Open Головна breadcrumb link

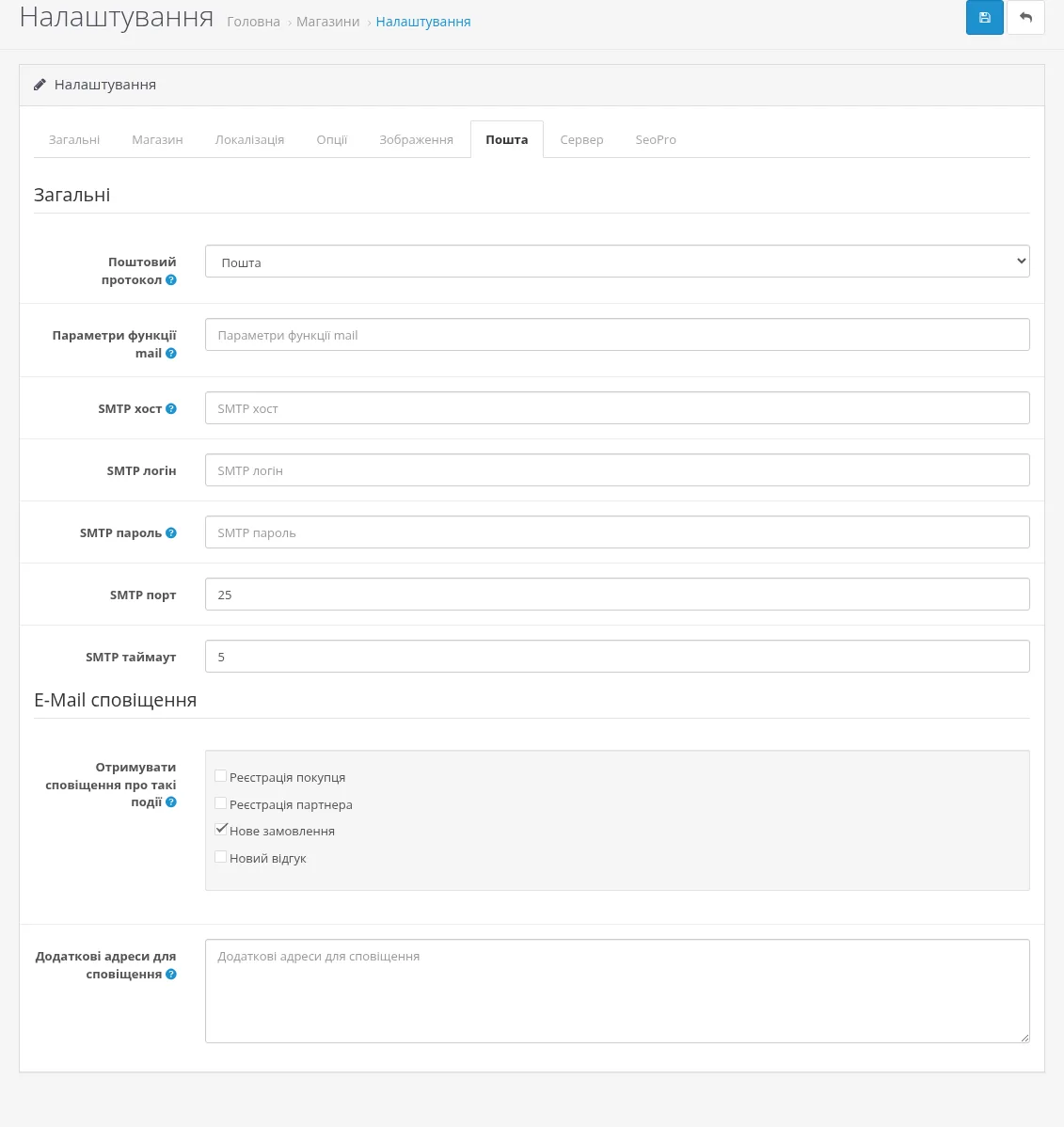pyautogui.click(x=253, y=23)
